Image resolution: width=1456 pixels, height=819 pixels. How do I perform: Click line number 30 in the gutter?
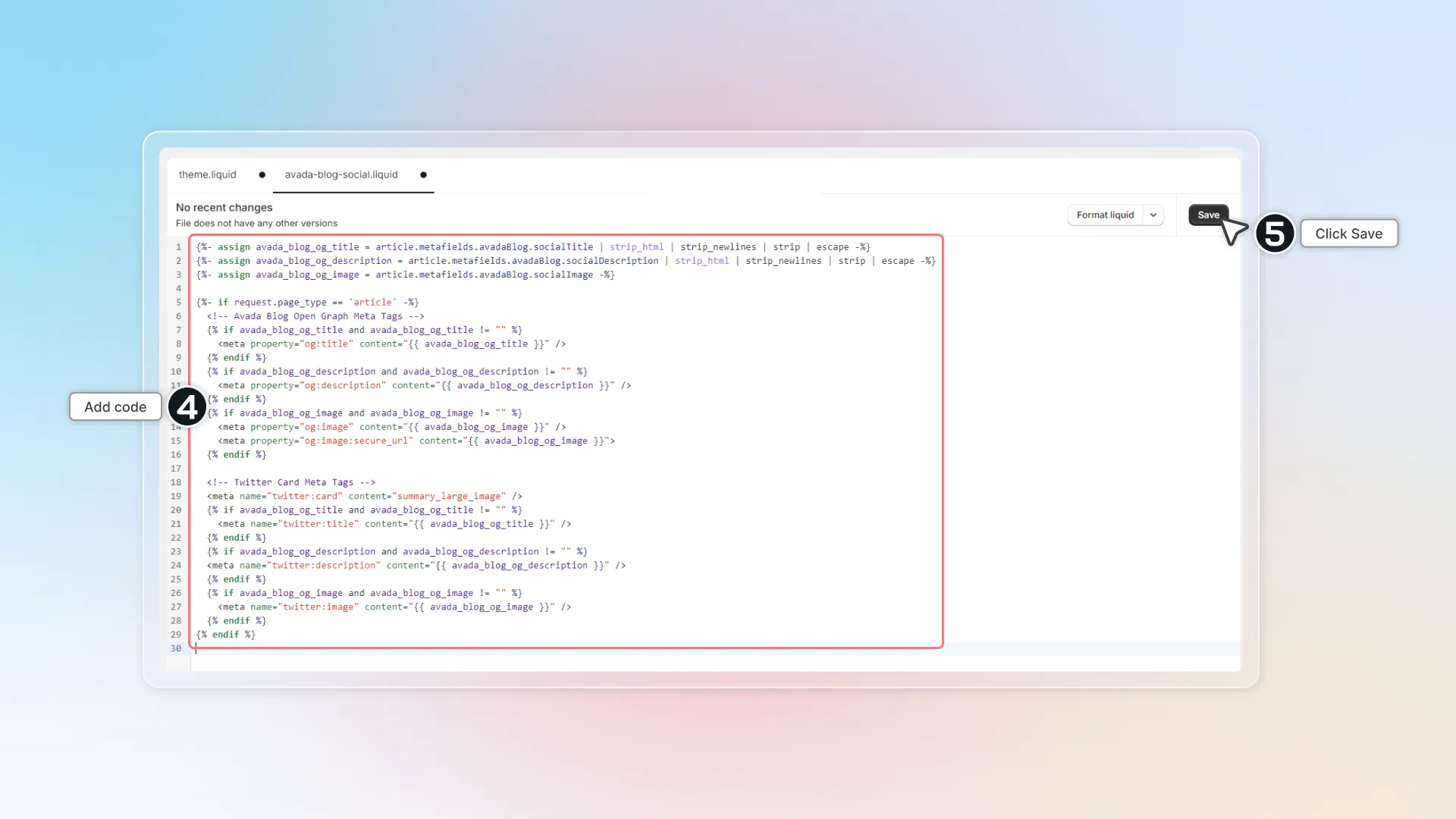click(x=176, y=648)
